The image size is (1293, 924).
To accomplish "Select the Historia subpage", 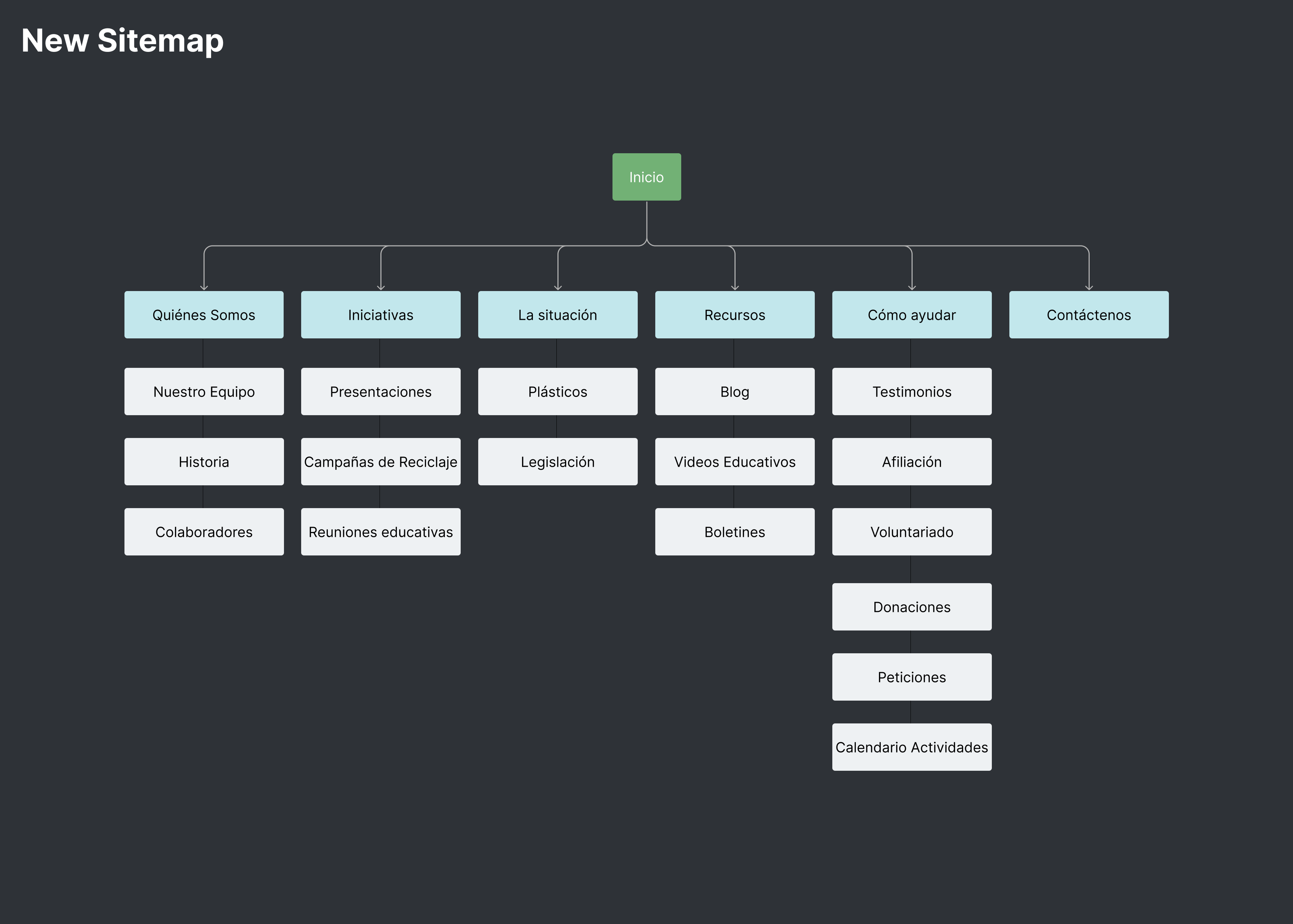I will (x=204, y=461).
